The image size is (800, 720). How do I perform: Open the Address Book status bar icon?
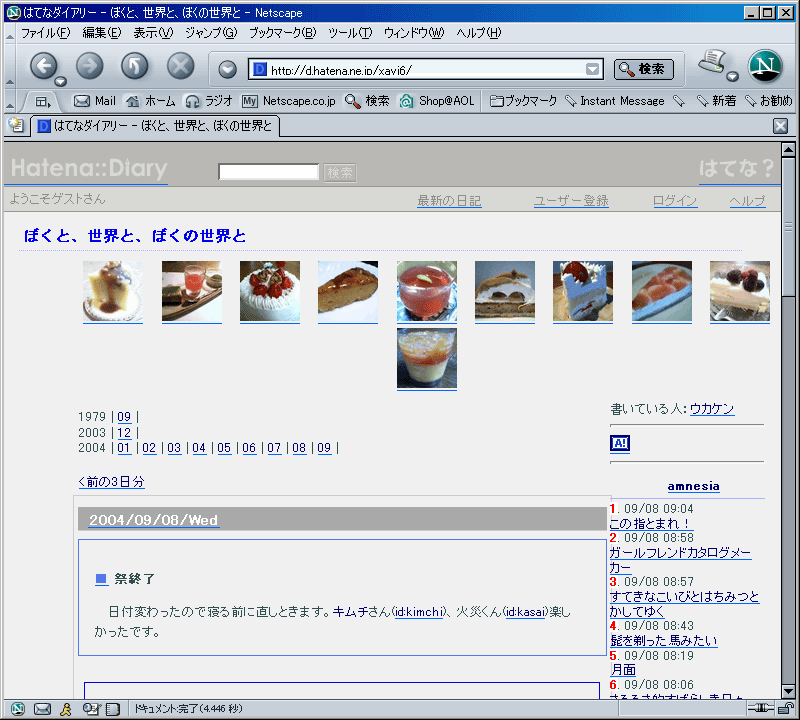pyautogui.click(x=112, y=709)
